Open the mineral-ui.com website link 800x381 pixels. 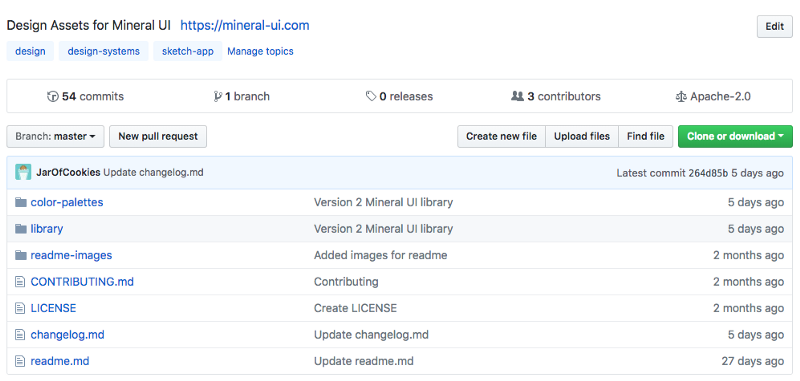245,26
